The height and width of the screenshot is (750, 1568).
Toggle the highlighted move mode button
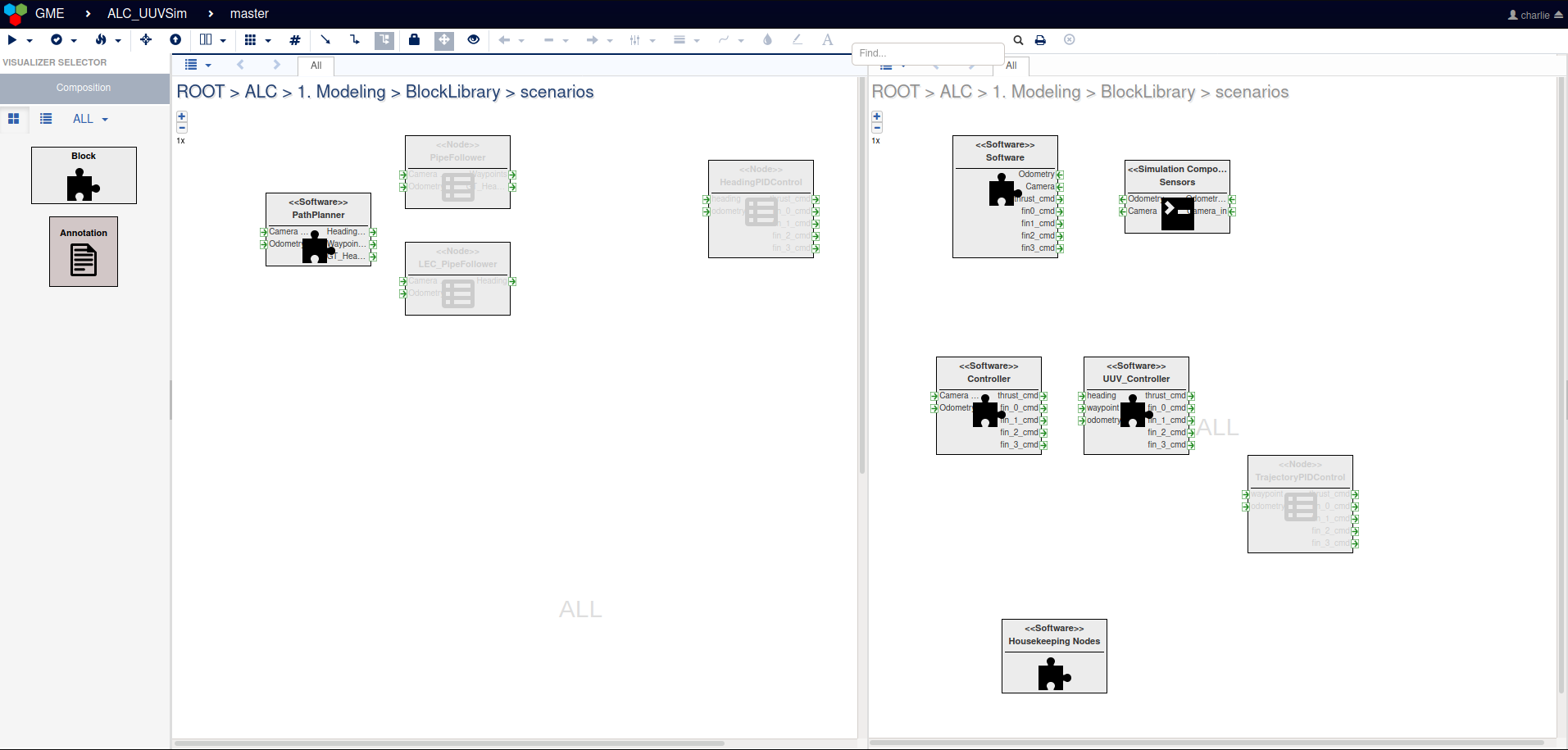tap(444, 40)
